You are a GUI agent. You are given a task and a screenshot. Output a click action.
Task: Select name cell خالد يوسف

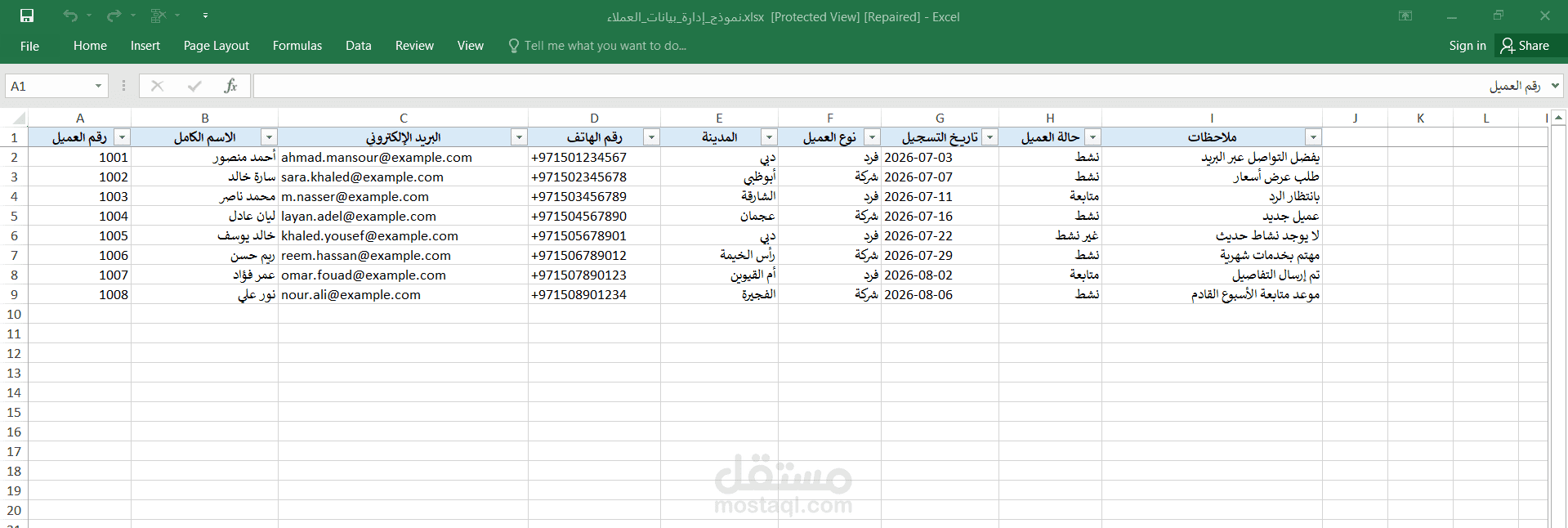(x=205, y=235)
